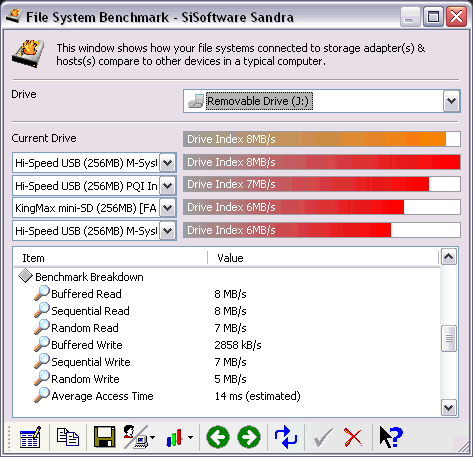Viewport: 473px width, 457px height.
Task: Click the What's This help cursor icon
Action: click(x=391, y=437)
